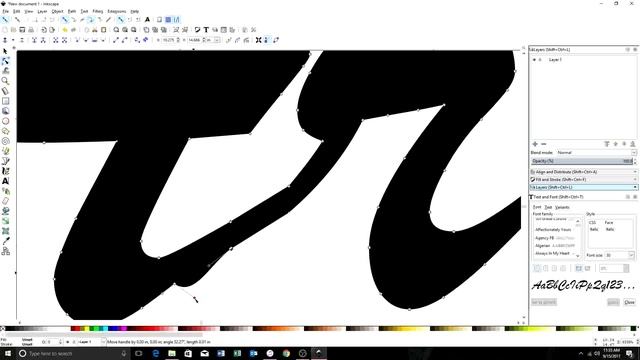The height and width of the screenshot is (360, 640).
Task: Select the Mesh gradient tool
Action: click(5, 231)
